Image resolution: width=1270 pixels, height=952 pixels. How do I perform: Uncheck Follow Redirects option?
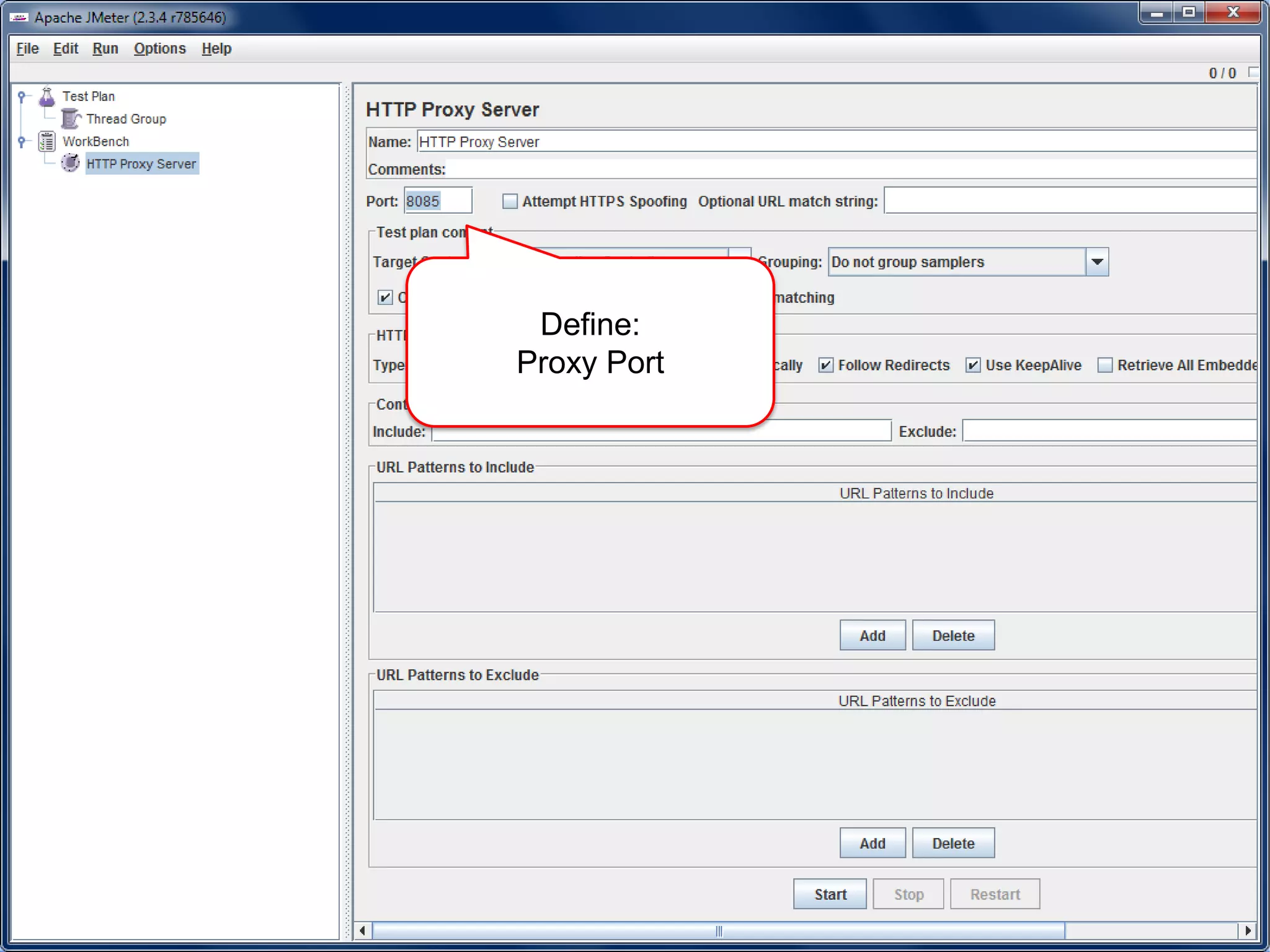(x=825, y=366)
